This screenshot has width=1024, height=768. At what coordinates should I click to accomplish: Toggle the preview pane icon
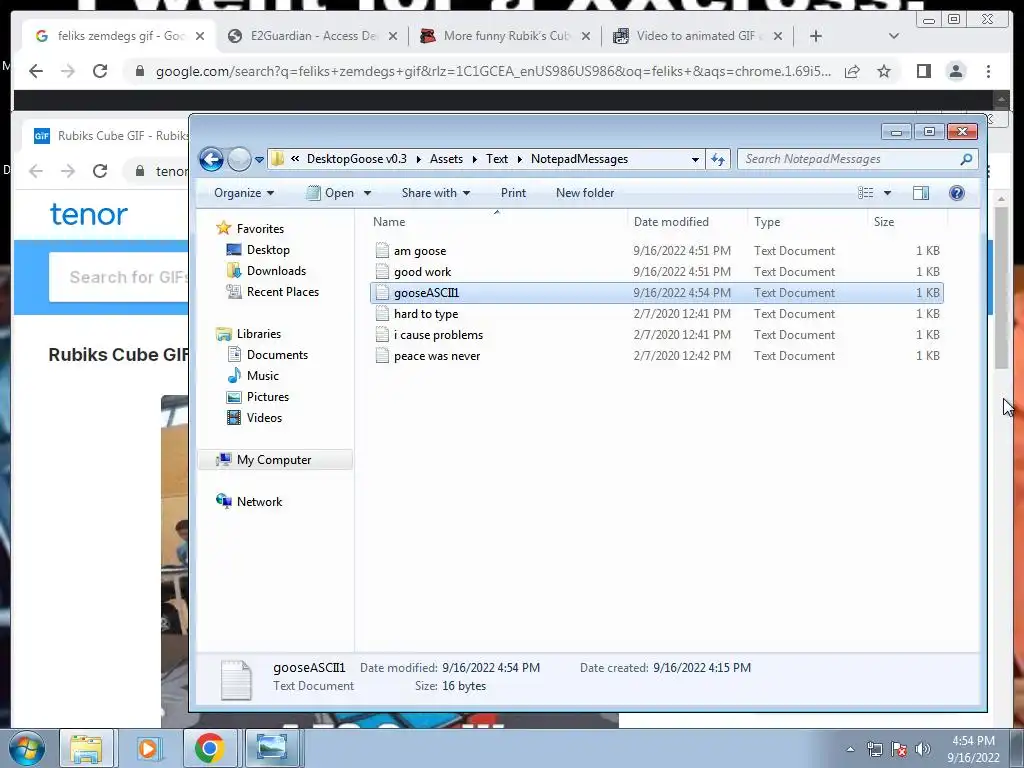921,193
